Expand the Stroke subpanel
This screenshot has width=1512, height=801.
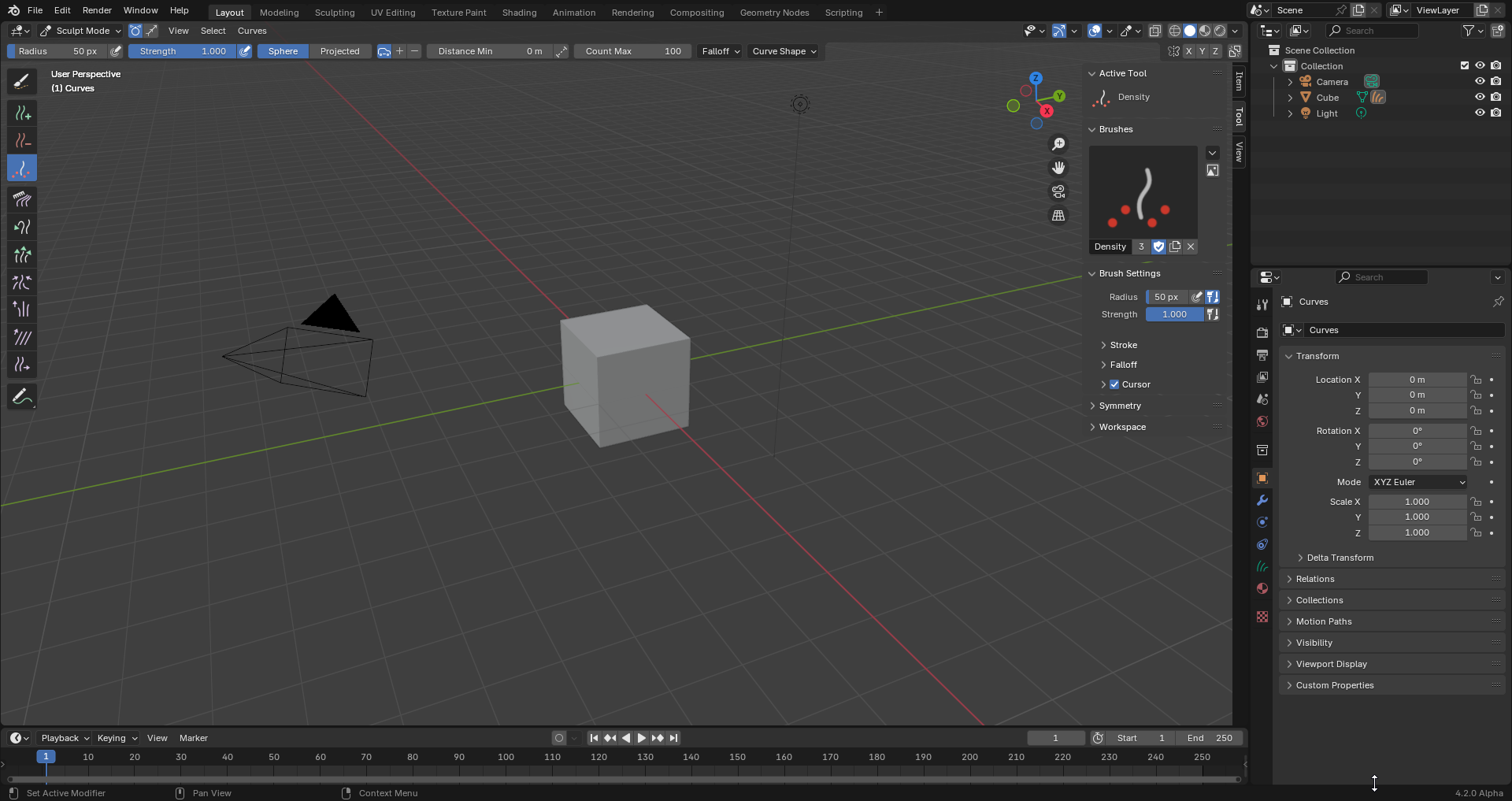(x=1123, y=345)
